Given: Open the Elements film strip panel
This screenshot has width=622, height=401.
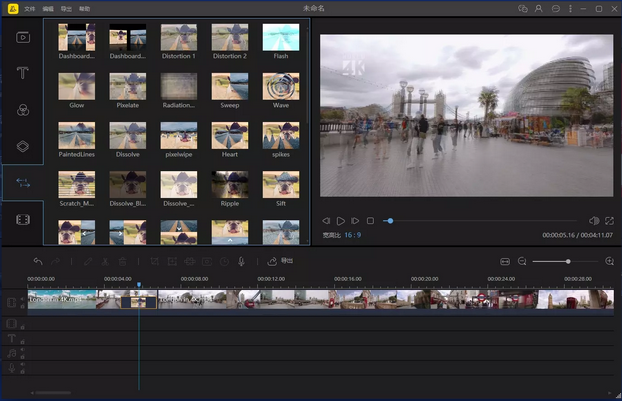Looking at the screenshot, I should [22, 218].
